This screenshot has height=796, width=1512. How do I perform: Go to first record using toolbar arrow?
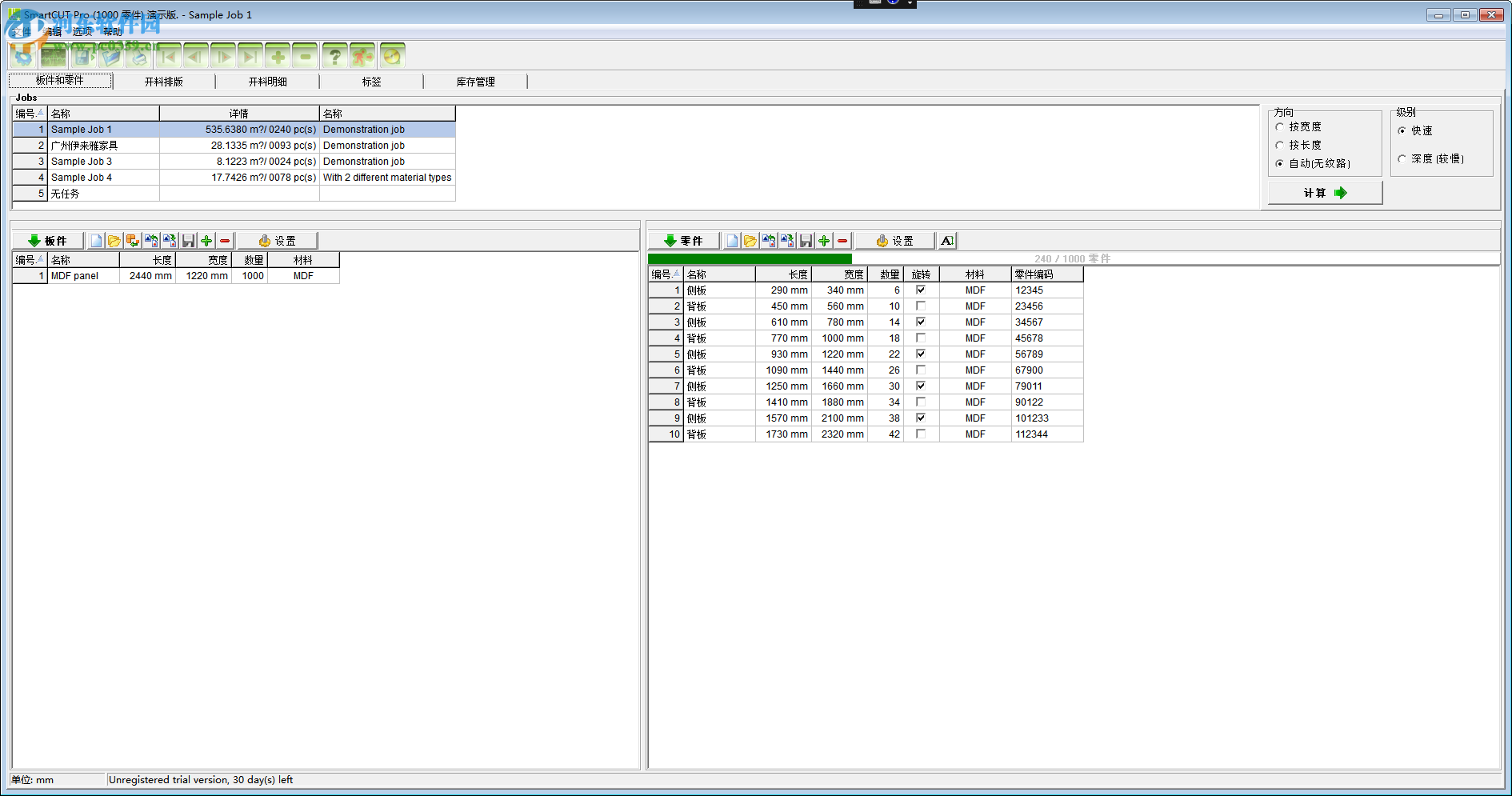click(168, 56)
